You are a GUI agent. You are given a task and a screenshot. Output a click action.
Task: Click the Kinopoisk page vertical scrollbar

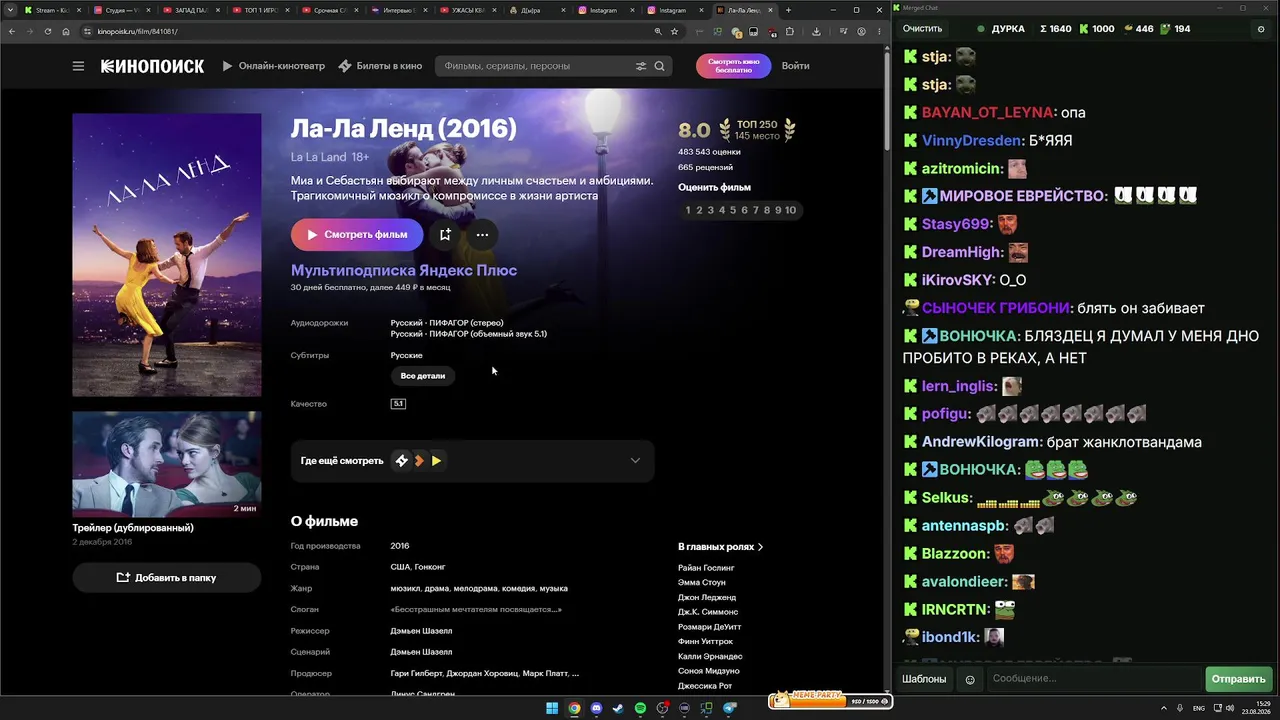tap(886, 100)
